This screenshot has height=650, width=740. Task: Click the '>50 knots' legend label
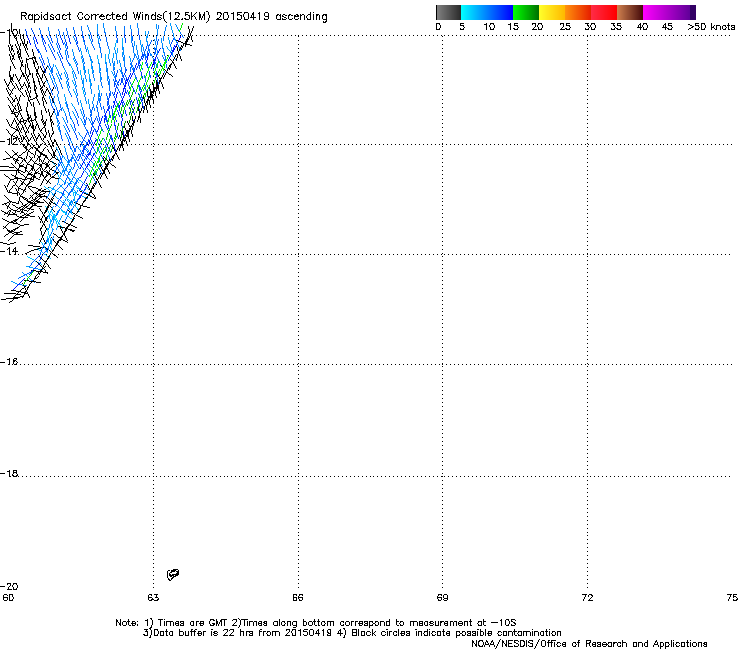point(711,27)
